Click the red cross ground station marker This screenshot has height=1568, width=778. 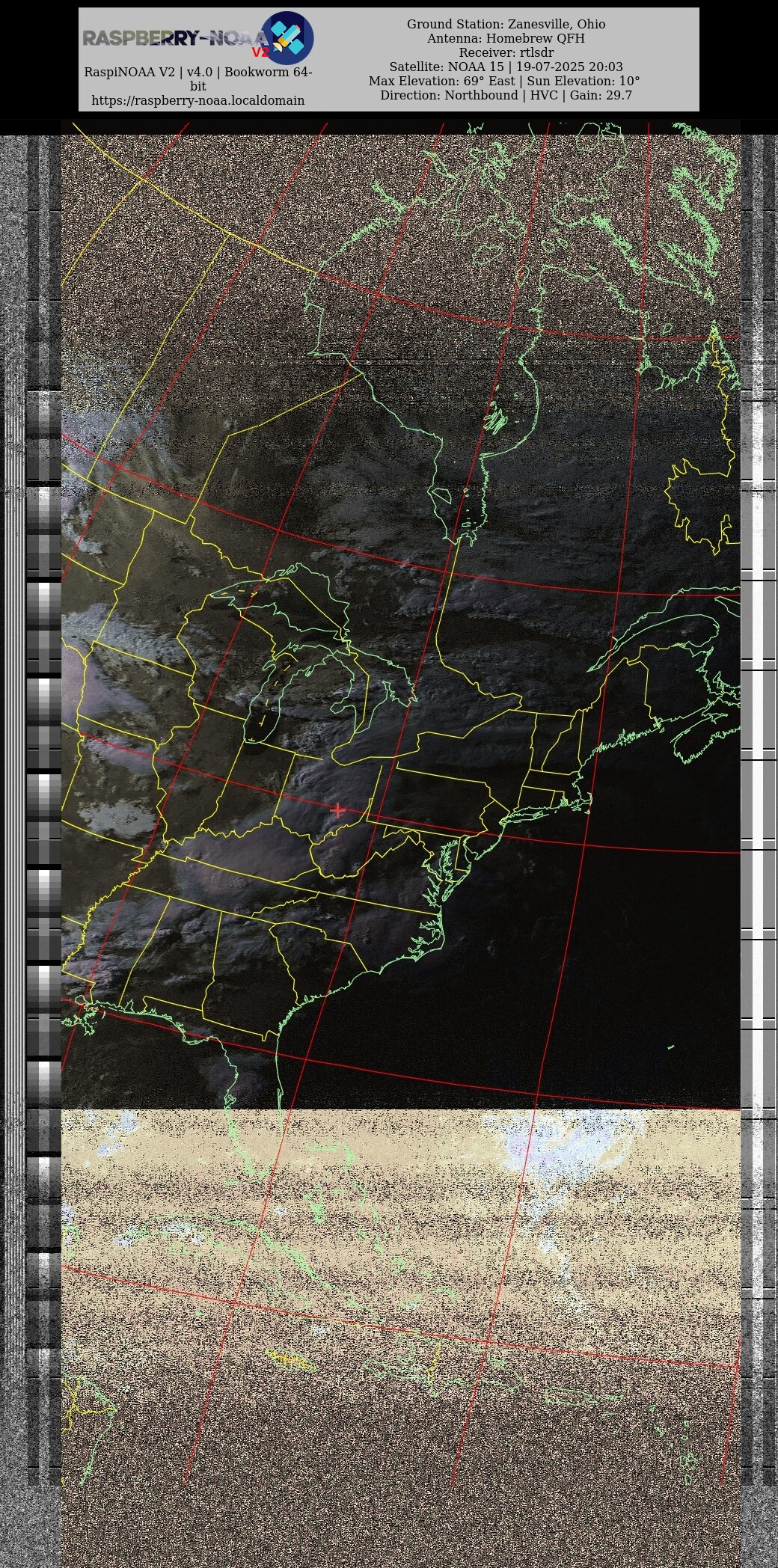(x=337, y=809)
